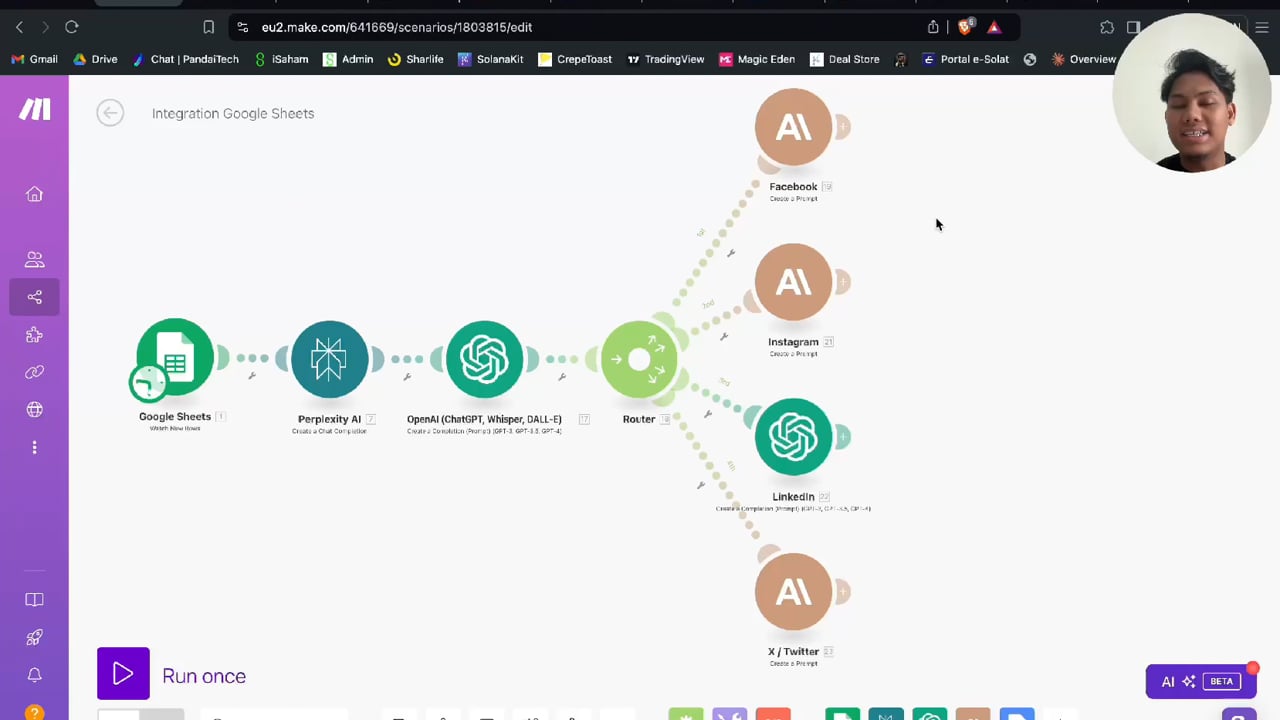Open Templates puzzle icon in sidebar
This screenshot has width=1280, height=720.
34,335
